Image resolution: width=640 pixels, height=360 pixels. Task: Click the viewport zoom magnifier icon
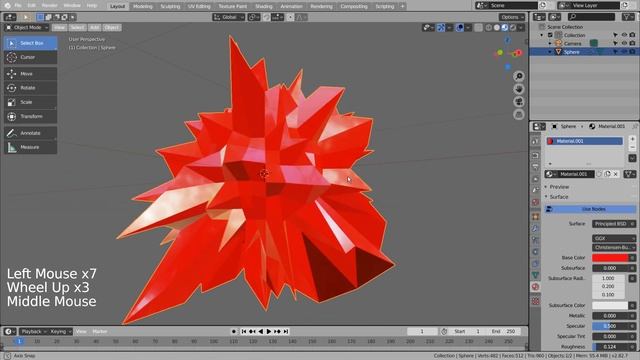click(519, 76)
